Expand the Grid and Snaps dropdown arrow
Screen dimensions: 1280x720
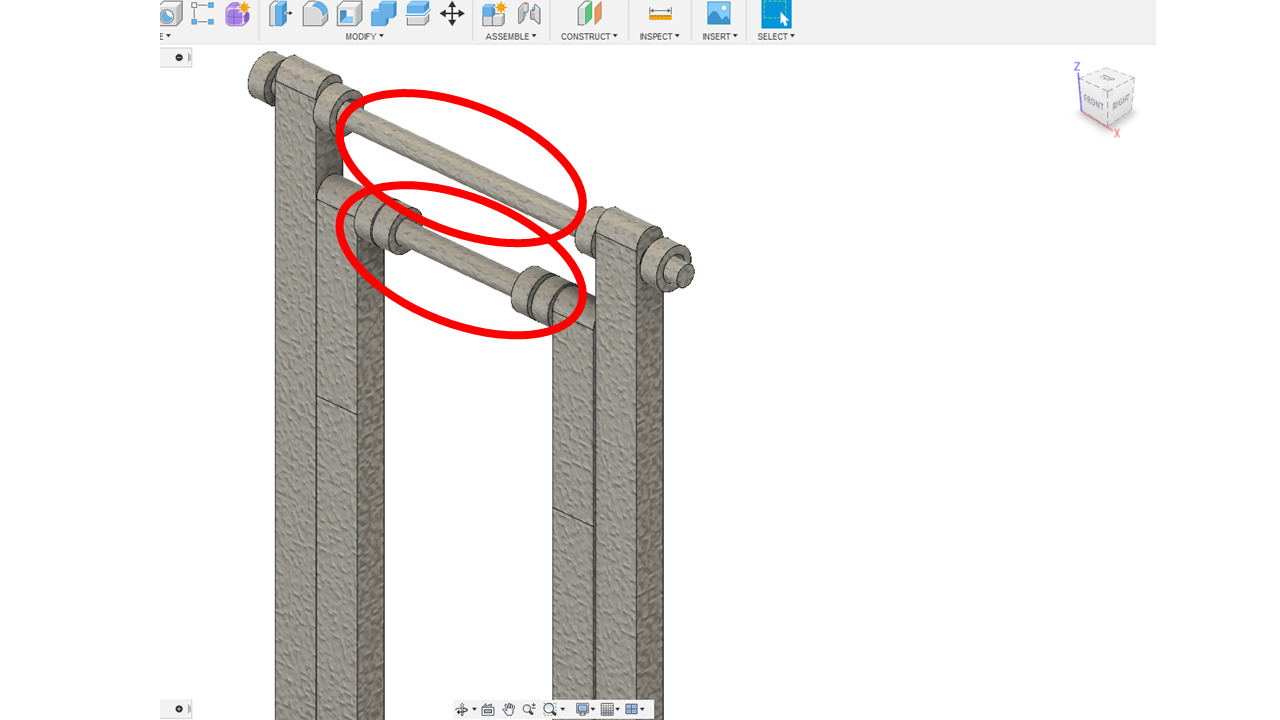pos(618,710)
